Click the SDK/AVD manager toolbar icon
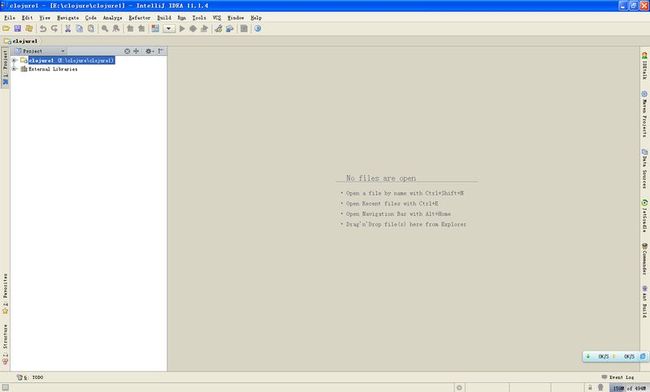The height and width of the screenshot is (392, 650). [x=244, y=29]
